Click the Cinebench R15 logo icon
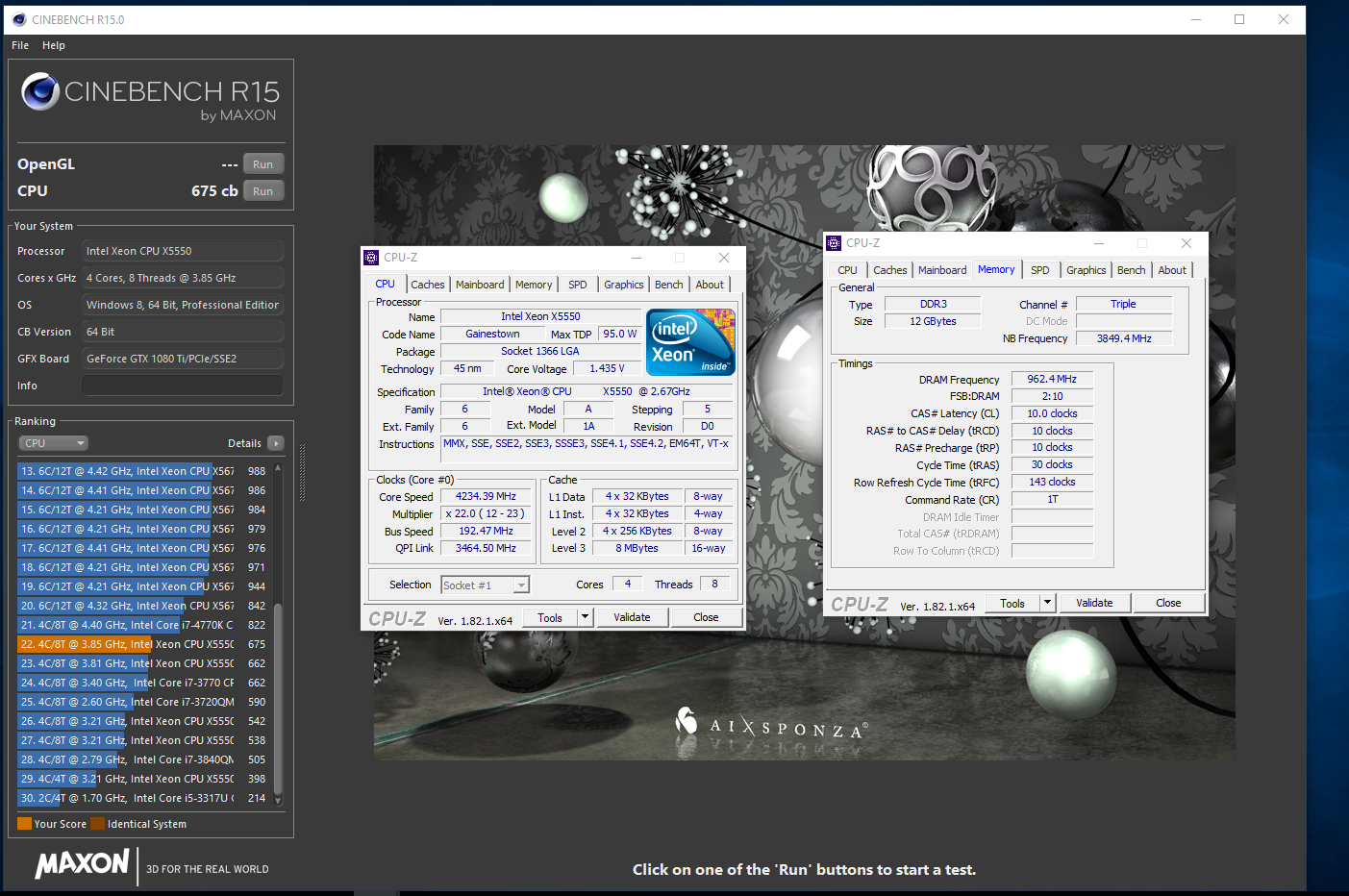Image resolution: width=1349 pixels, height=896 pixels. point(40,91)
